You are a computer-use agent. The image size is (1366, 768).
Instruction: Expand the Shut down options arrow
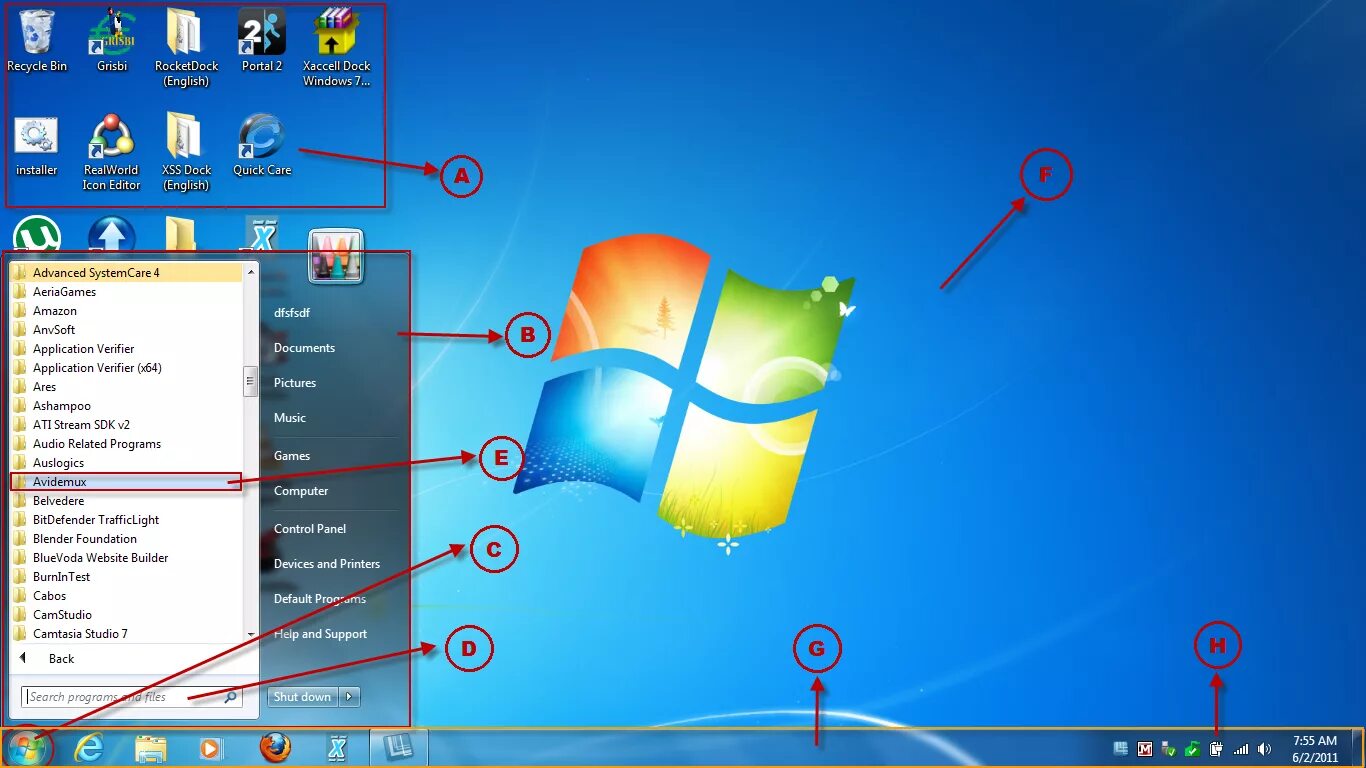[347, 697]
